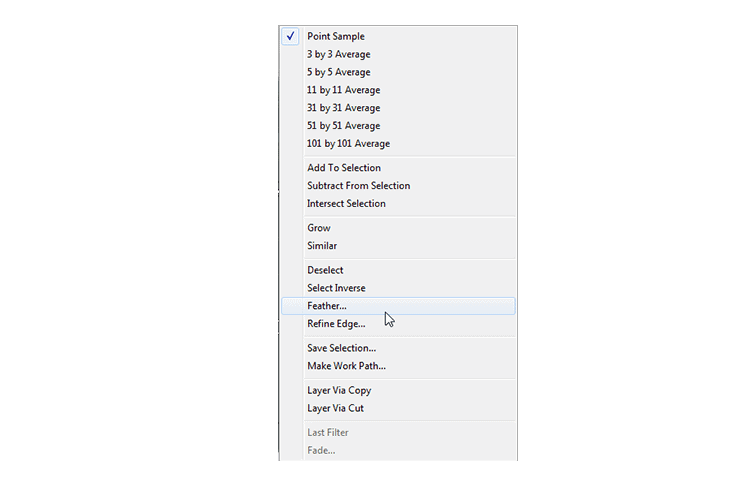Screen dimensions: 740x493
Task: Click Grow in the context menu
Action: (x=398, y=228)
